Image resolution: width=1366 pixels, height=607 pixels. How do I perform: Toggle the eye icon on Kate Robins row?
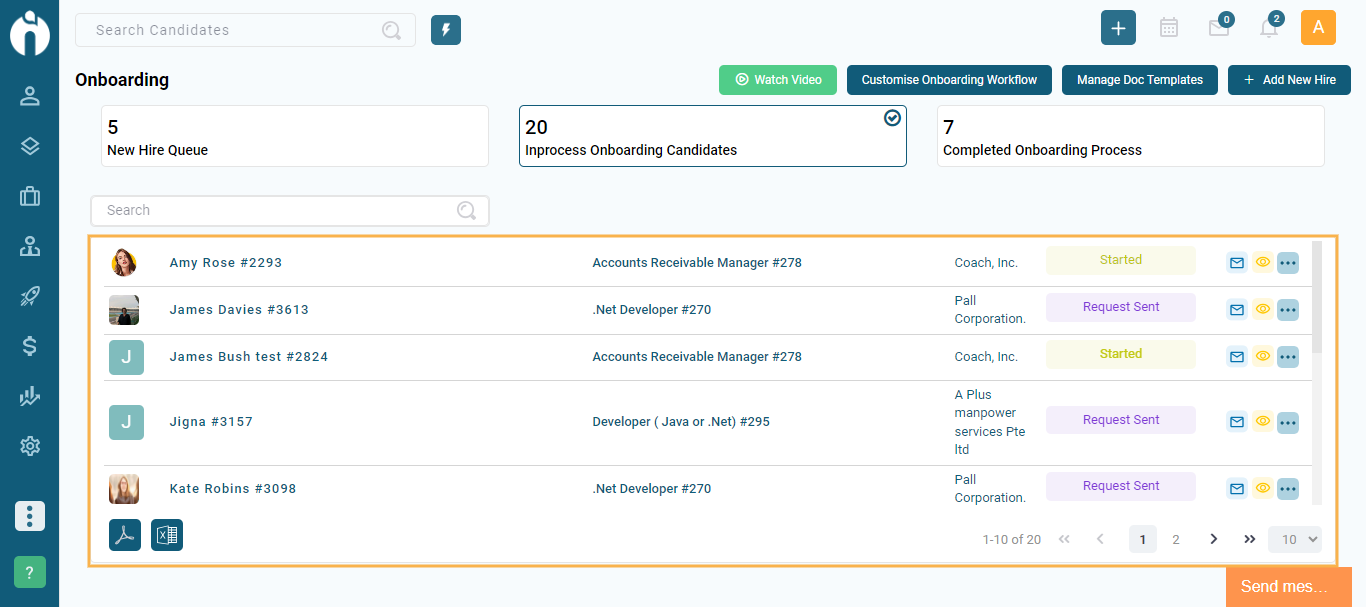pyautogui.click(x=1262, y=488)
